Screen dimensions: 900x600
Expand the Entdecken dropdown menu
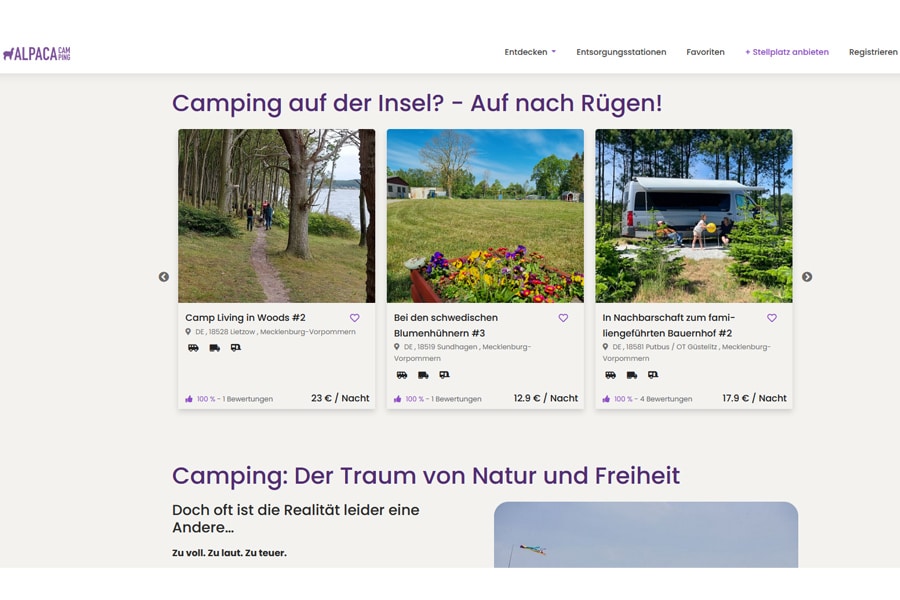(x=530, y=52)
